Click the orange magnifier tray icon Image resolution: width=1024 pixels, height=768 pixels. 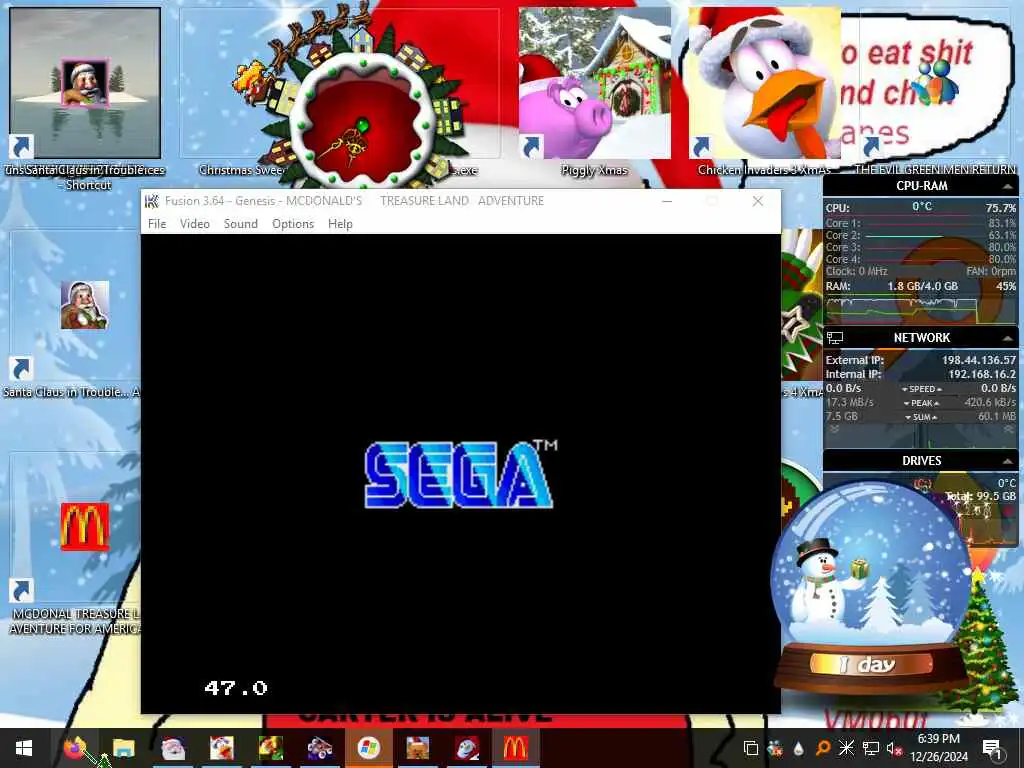[822, 748]
